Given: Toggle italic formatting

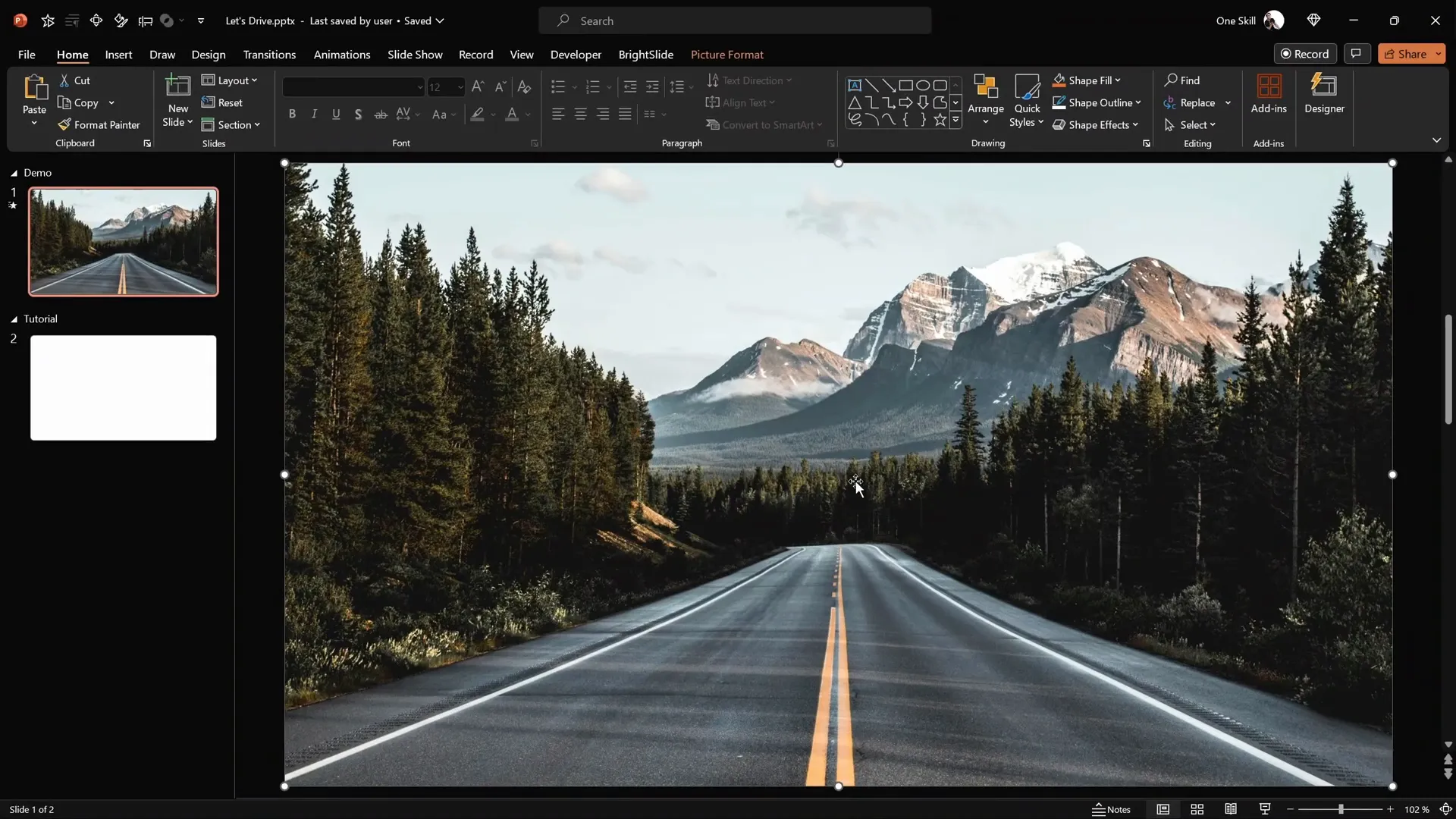Looking at the screenshot, I should (x=314, y=115).
